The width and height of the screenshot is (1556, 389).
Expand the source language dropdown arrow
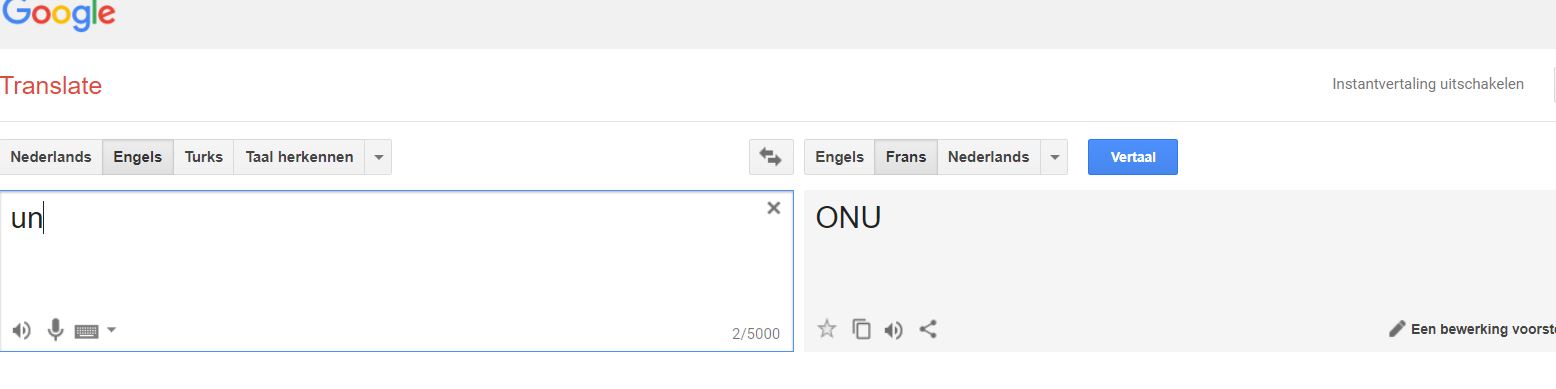[x=378, y=157]
